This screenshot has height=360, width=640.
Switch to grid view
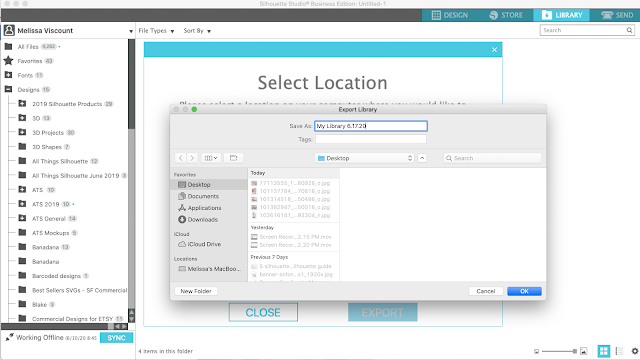604,351
